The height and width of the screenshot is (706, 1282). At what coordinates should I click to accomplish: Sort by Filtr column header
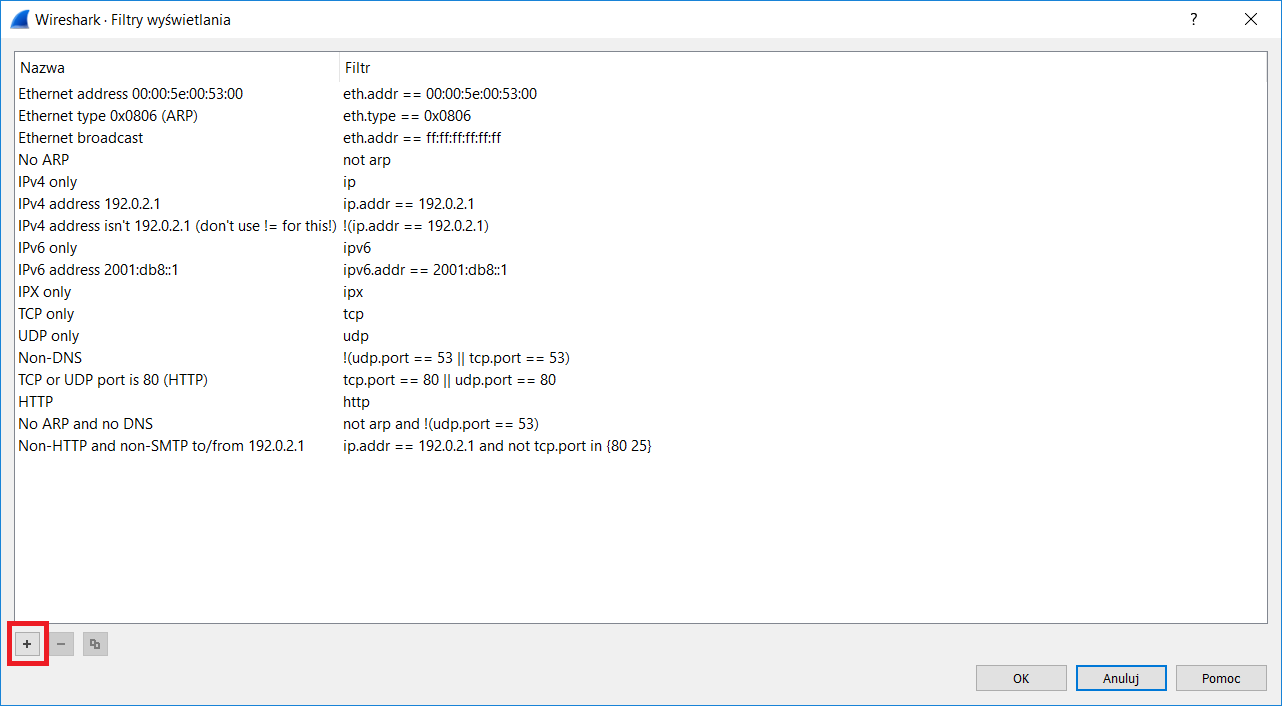(x=803, y=68)
